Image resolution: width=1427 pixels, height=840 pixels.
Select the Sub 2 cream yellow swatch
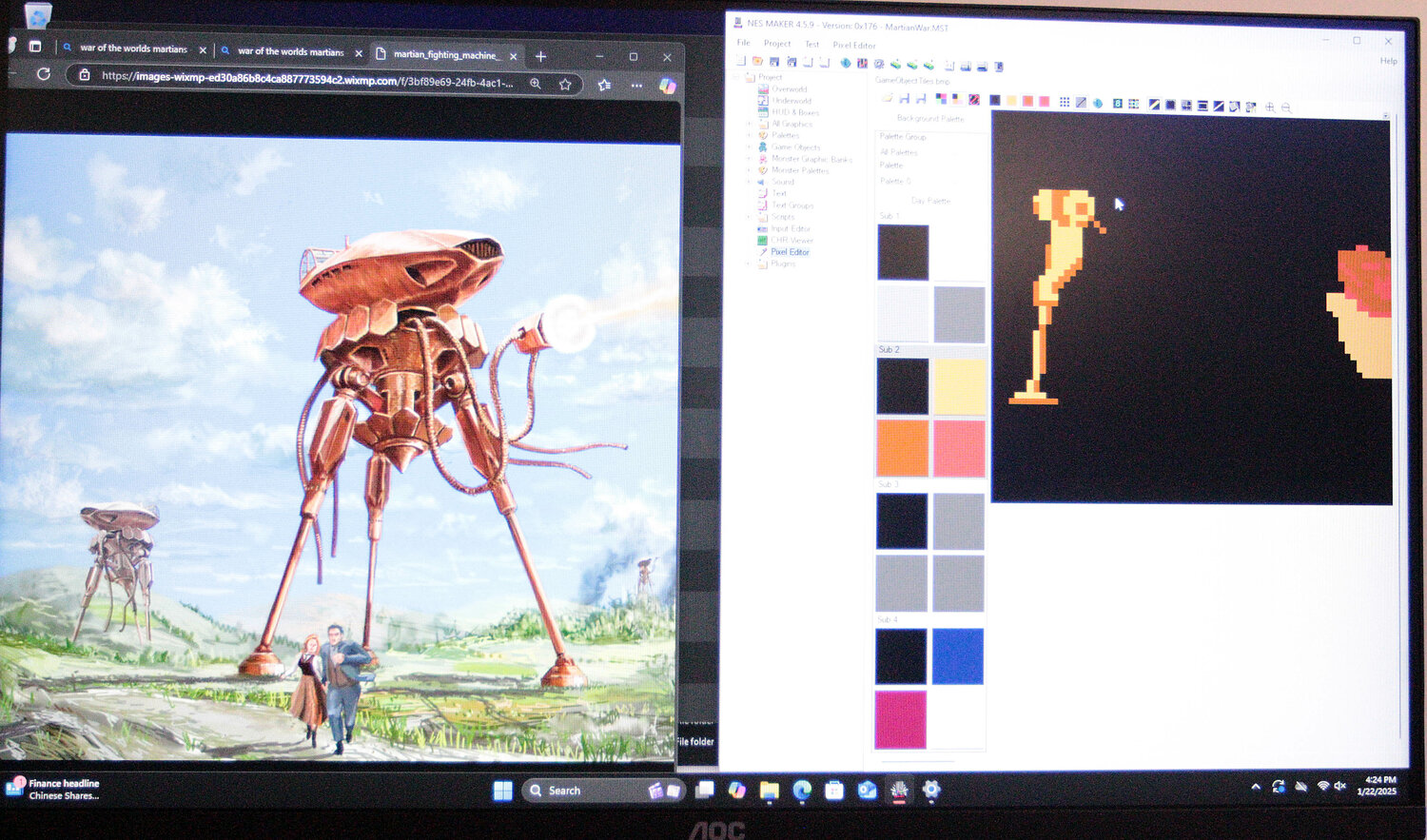point(959,386)
